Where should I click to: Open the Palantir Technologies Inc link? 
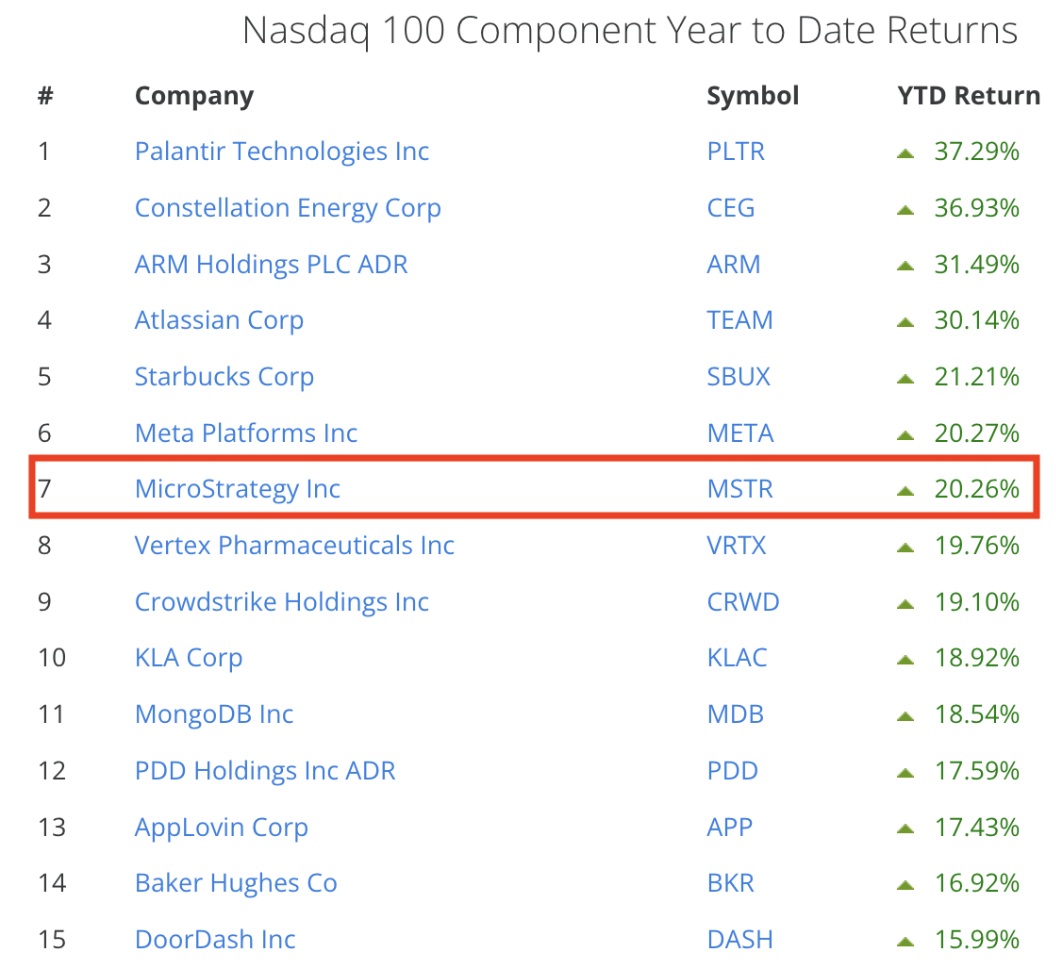pos(281,152)
